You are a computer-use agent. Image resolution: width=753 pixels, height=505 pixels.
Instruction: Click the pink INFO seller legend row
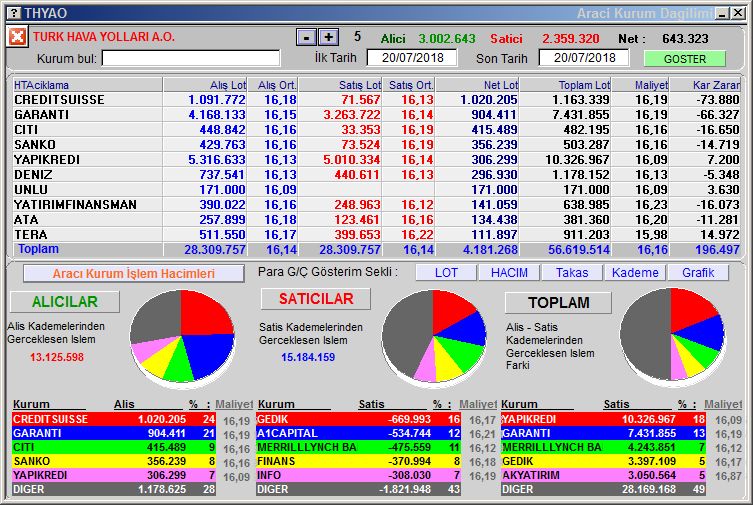(359, 475)
